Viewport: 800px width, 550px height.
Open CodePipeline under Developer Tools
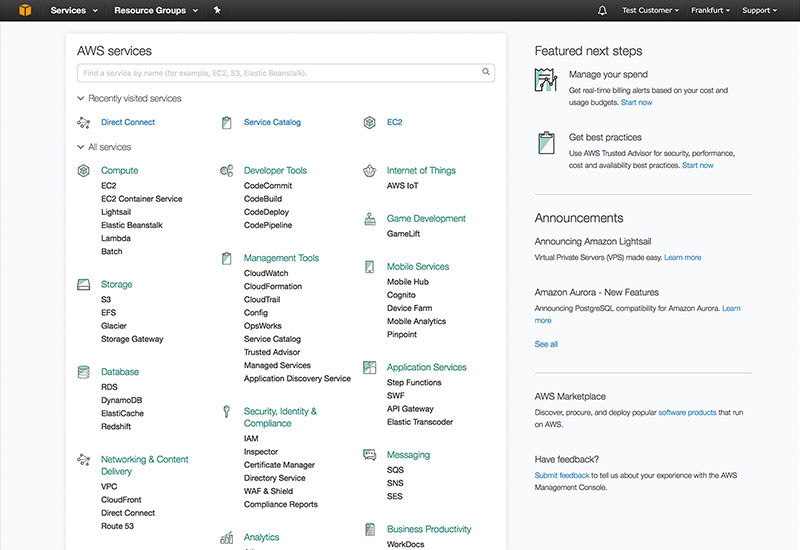pos(268,225)
